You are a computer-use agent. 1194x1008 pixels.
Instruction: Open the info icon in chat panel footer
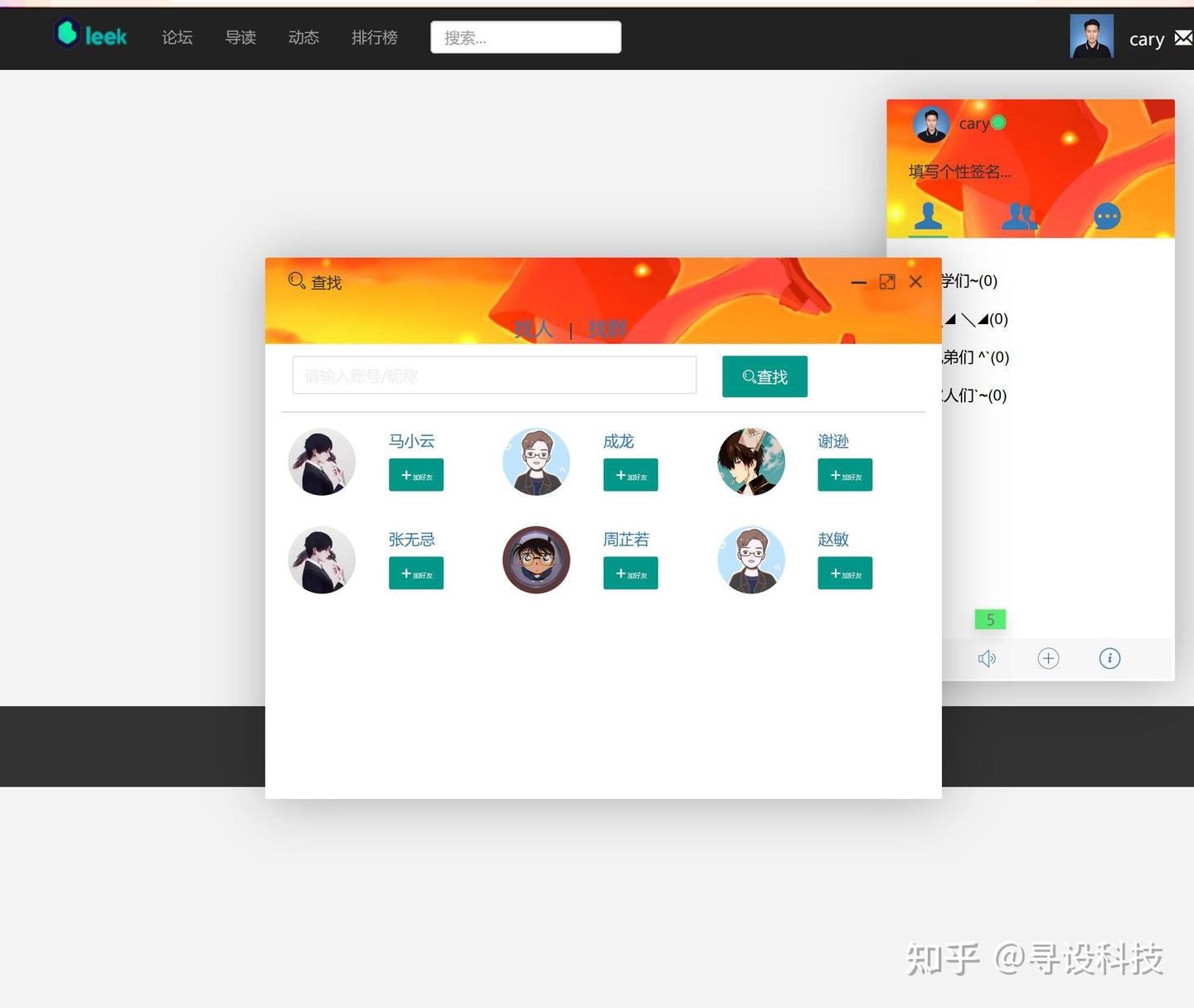[x=1109, y=658]
